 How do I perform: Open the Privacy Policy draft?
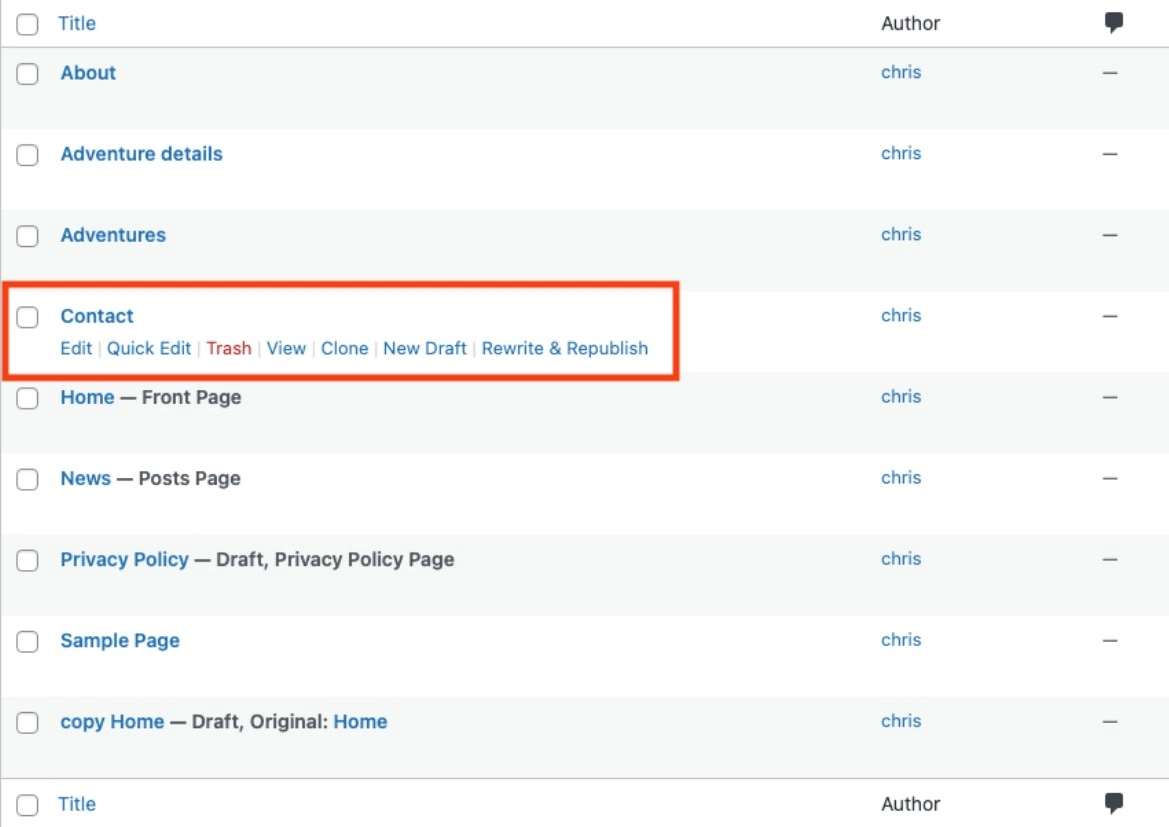[125, 559]
